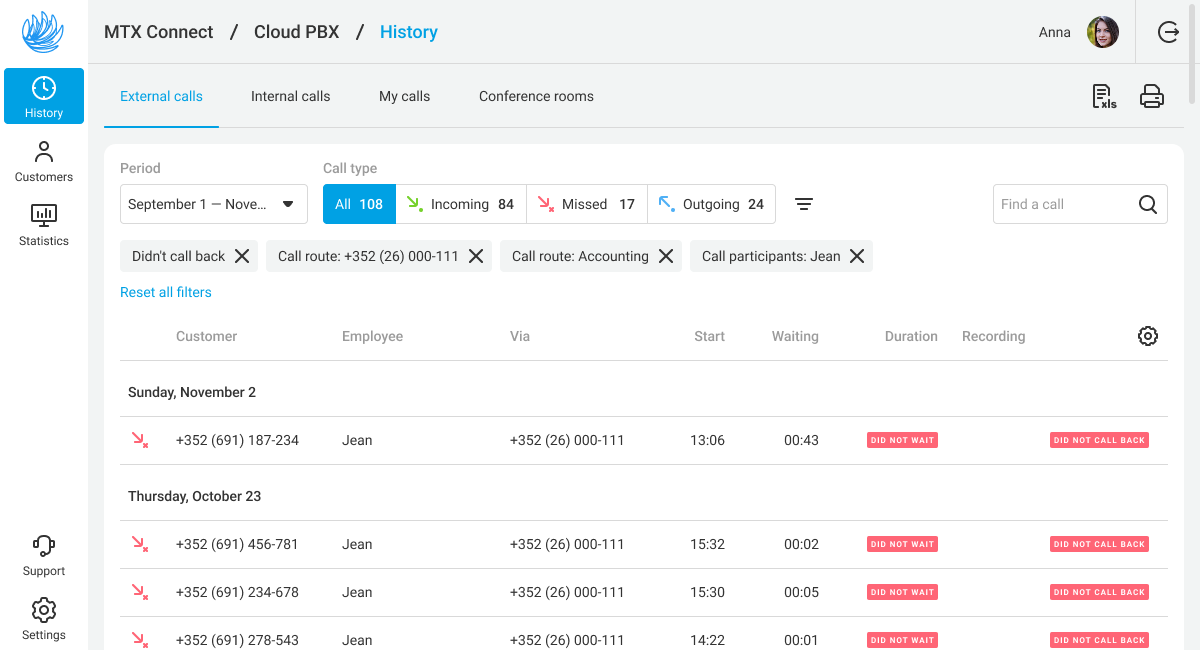Open Support from the sidebar

[44, 555]
